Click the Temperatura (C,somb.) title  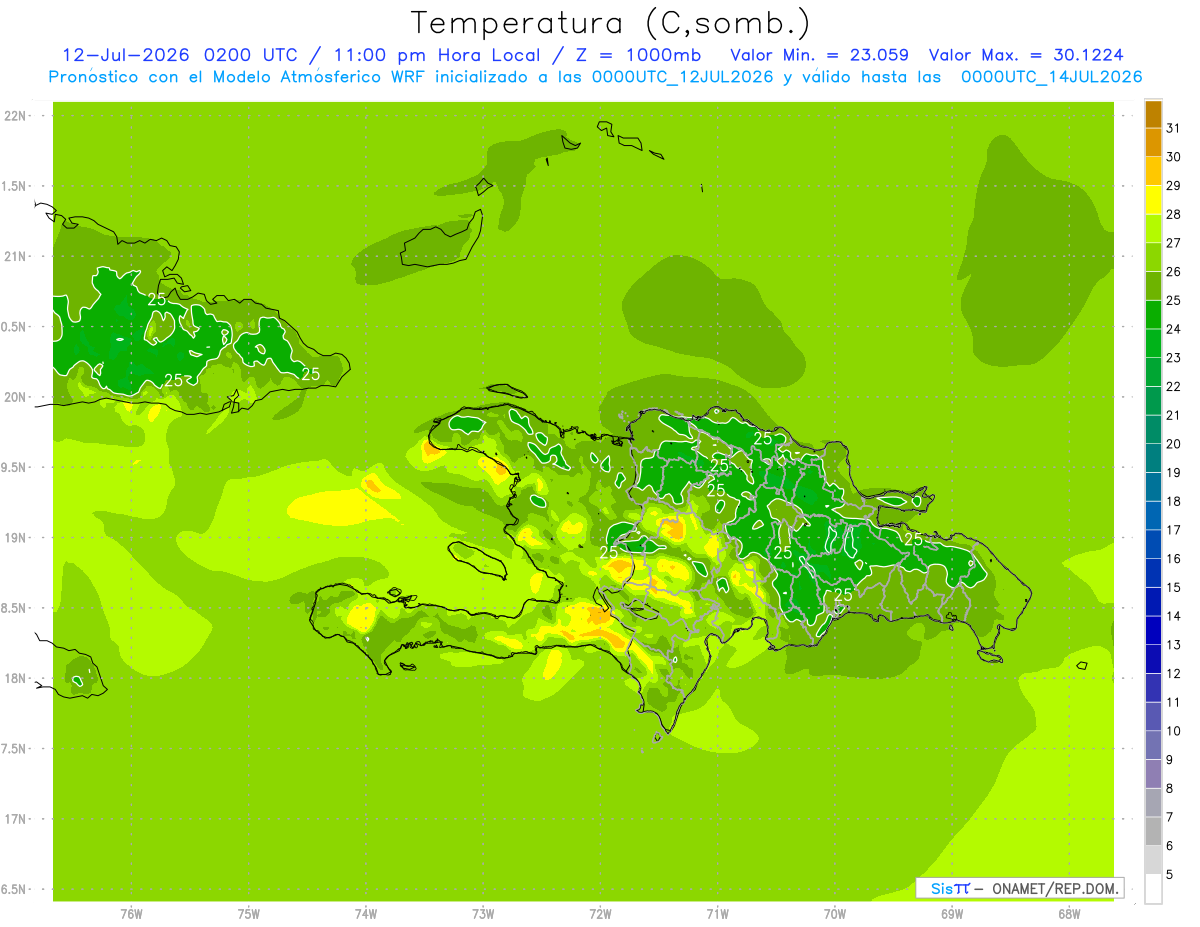click(611, 23)
